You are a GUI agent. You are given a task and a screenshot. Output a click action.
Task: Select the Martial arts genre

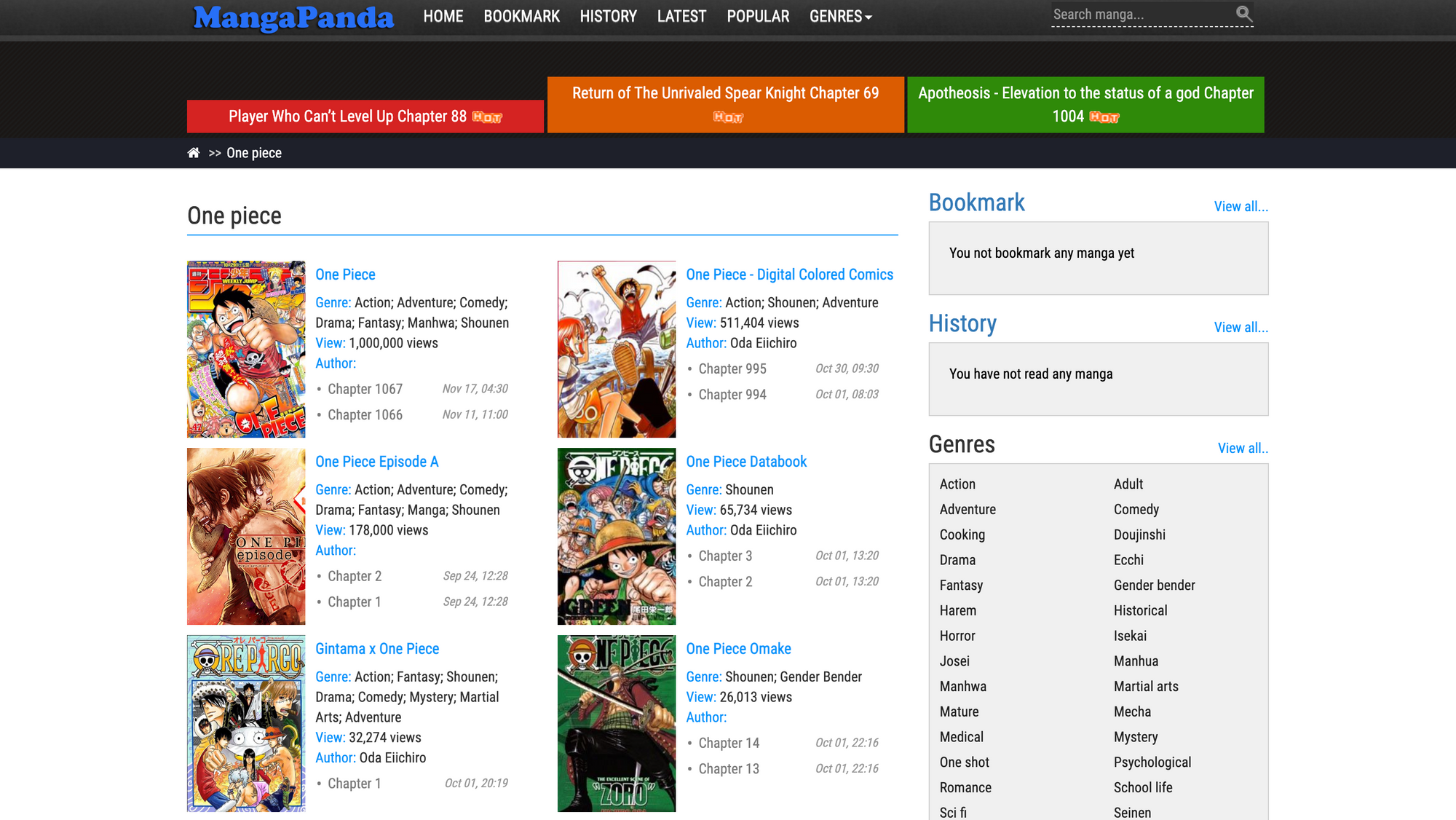point(1146,686)
